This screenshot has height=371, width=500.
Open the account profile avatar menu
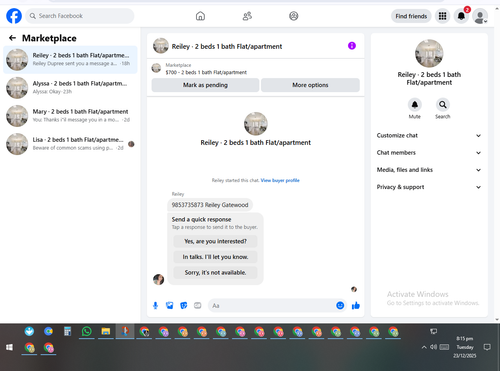[x=480, y=16]
